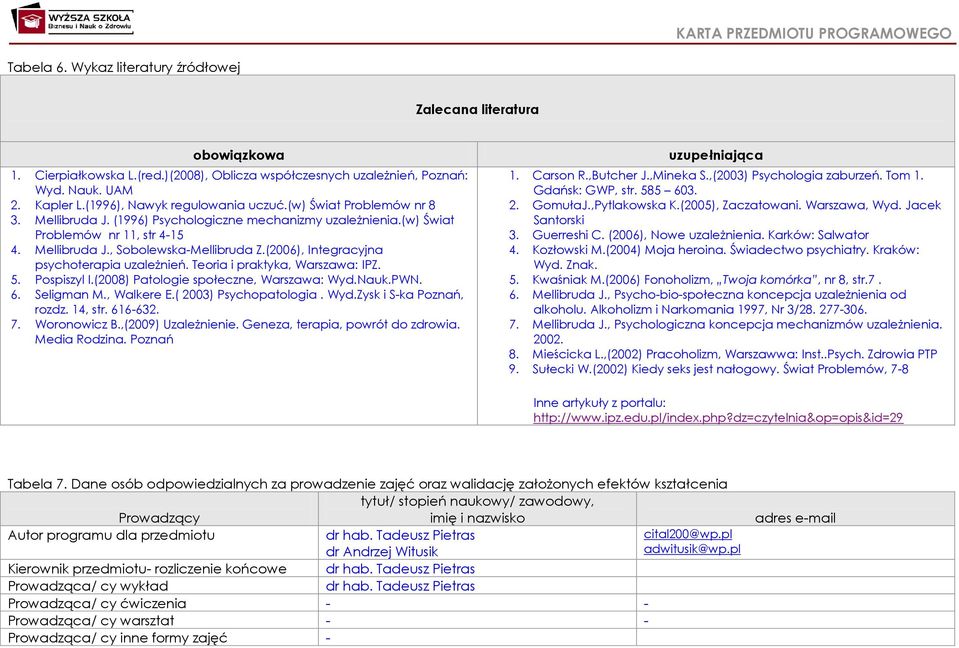The image size is (959, 648).
Task: Select Mellibruda 'Psychologiczne mechanizmy uzależnienia' 1996 entry
Action: point(245,227)
